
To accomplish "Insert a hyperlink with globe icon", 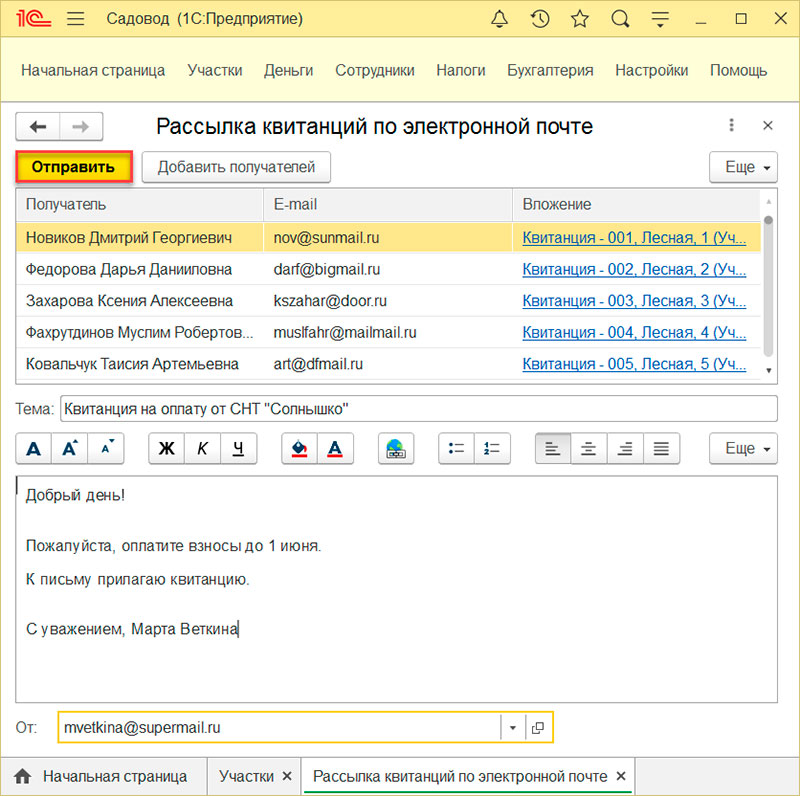I will 396,449.
